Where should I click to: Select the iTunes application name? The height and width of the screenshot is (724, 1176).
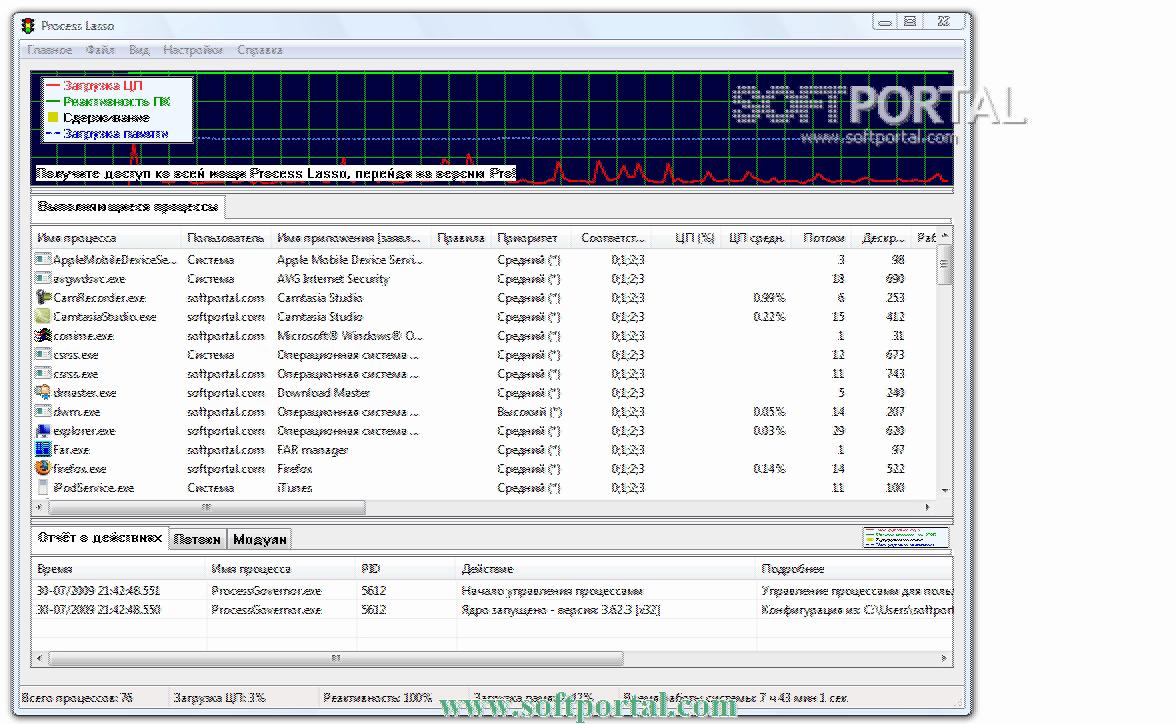point(294,488)
